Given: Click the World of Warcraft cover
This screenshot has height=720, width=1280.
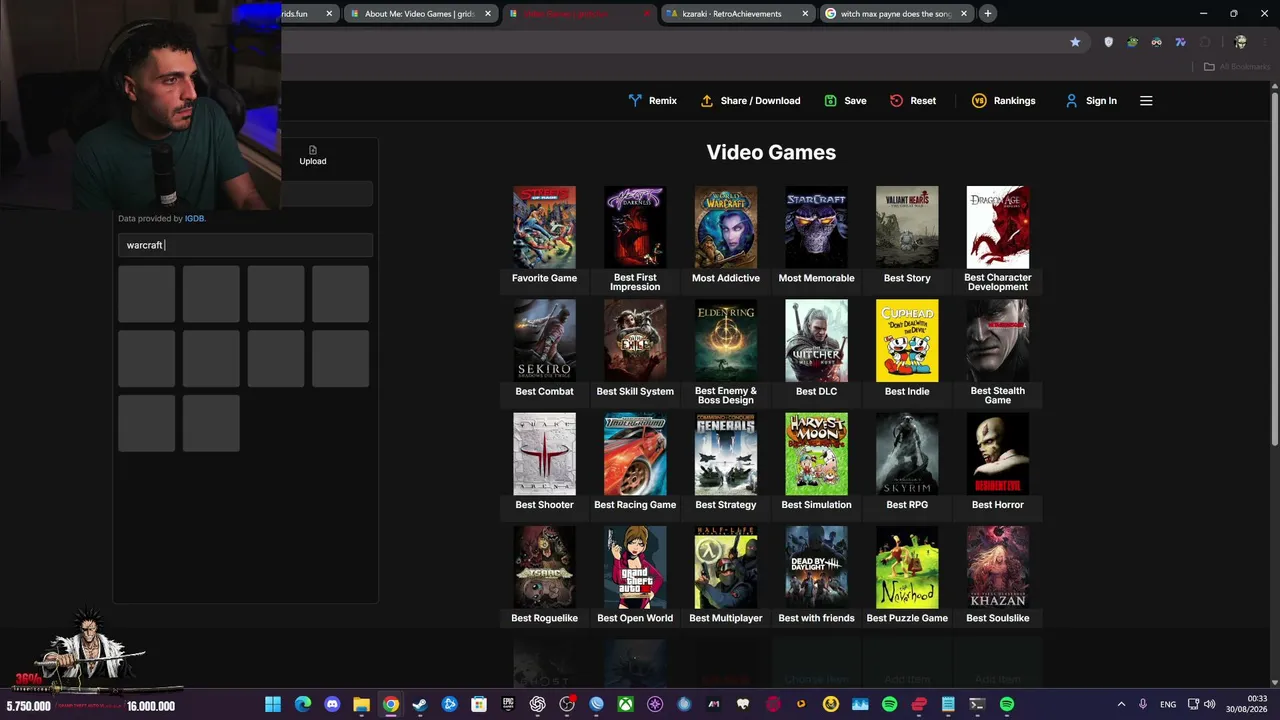Looking at the screenshot, I should tap(726, 227).
